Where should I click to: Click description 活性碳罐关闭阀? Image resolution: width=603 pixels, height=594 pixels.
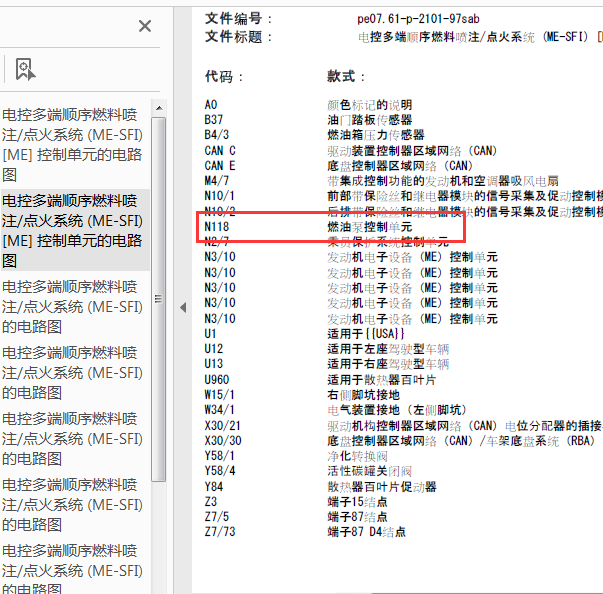(370, 471)
